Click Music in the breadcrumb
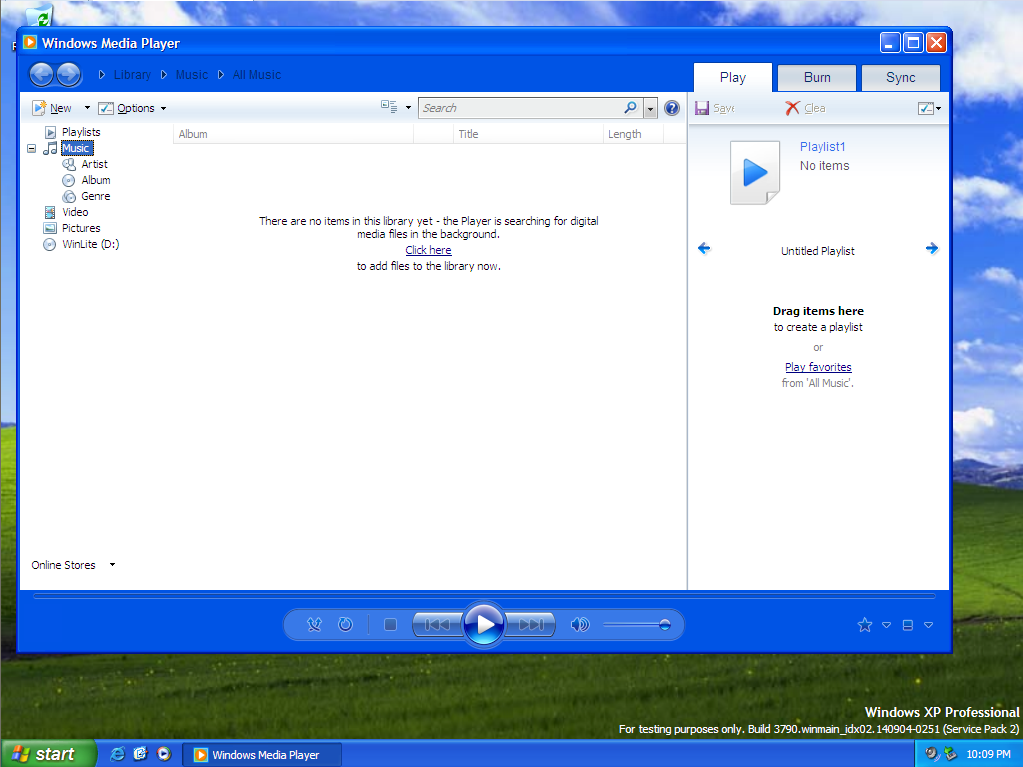Screen dimensions: 1023x767 192,75
